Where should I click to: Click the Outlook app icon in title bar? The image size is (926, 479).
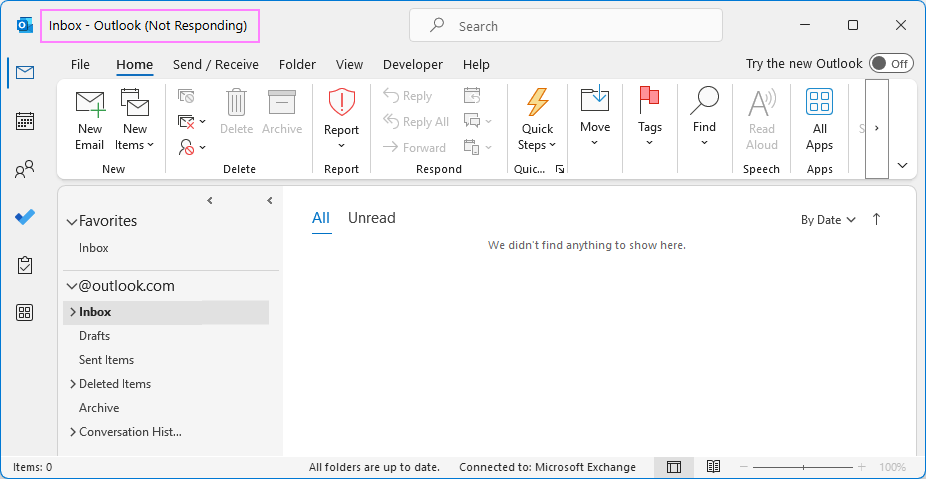tap(25, 26)
